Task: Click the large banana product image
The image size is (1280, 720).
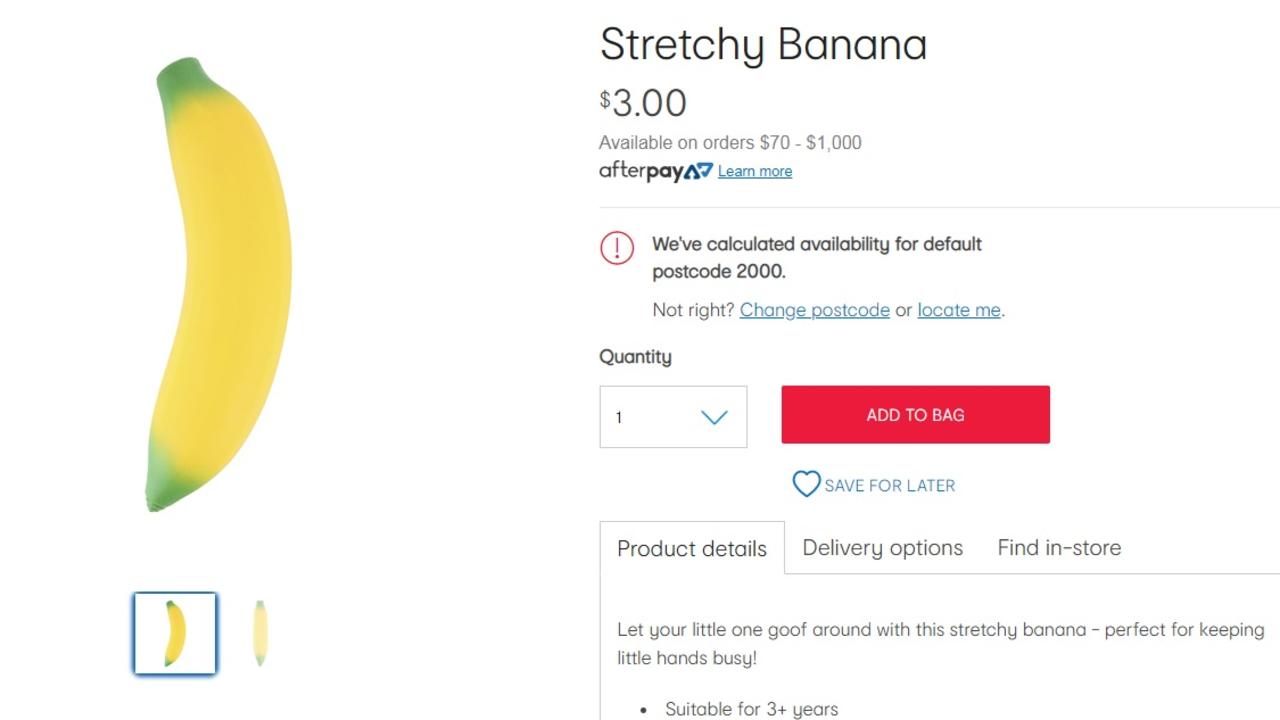Action: (219, 285)
